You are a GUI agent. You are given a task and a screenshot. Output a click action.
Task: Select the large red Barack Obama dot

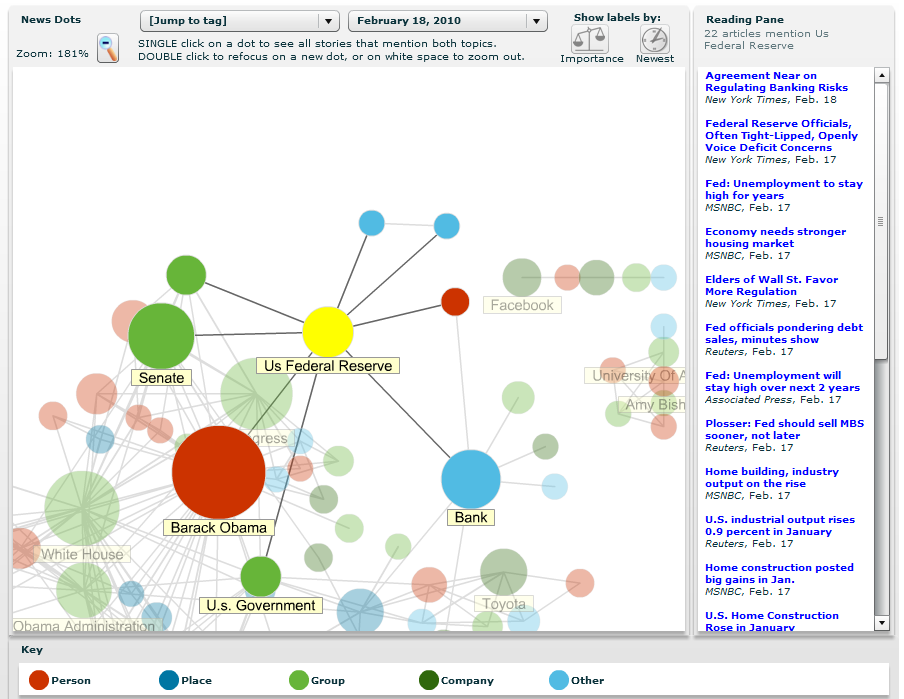[x=219, y=473]
